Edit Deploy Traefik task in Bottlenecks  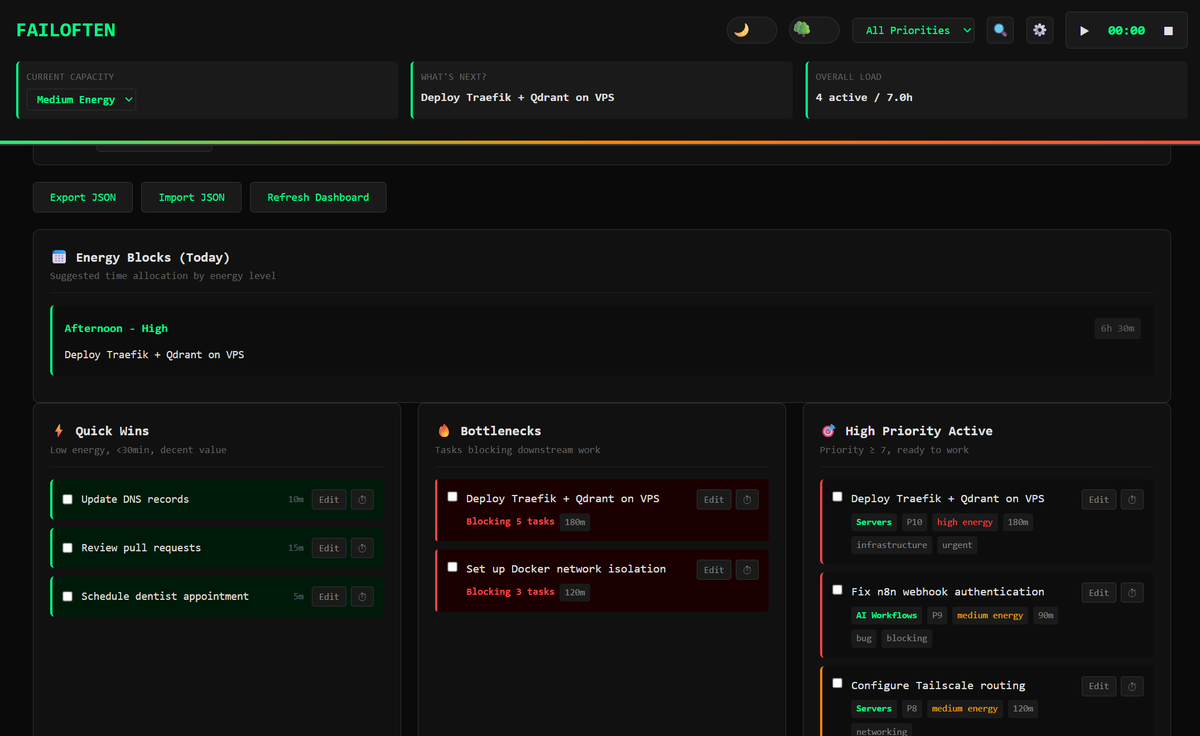click(714, 499)
